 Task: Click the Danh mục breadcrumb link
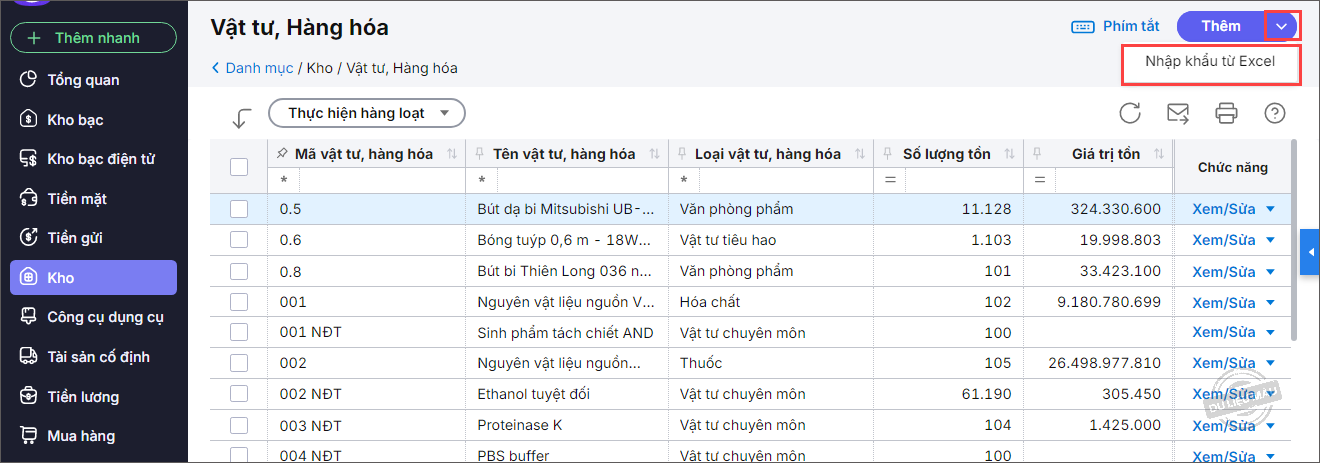pos(258,68)
